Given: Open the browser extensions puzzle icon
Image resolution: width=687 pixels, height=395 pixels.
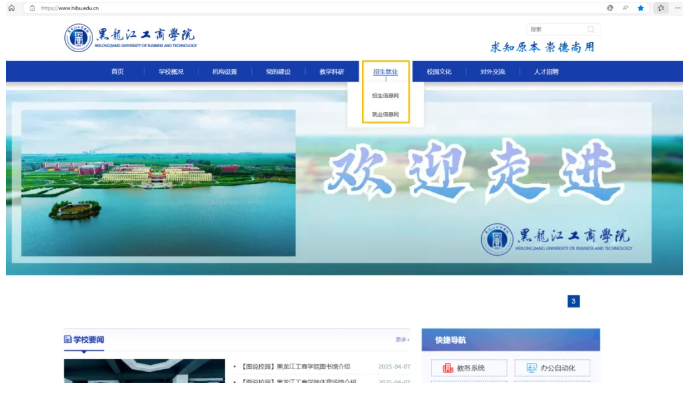Looking at the screenshot, I should point(661,8).
